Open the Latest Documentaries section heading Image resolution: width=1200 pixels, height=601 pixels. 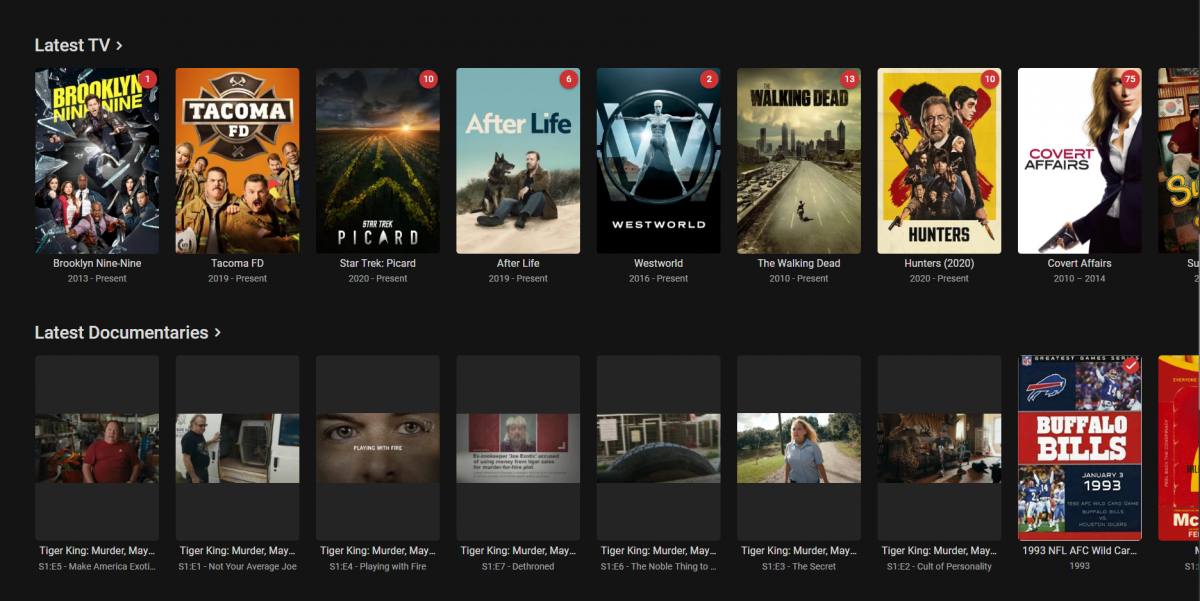pyautogui.click(x=121, y=332)
